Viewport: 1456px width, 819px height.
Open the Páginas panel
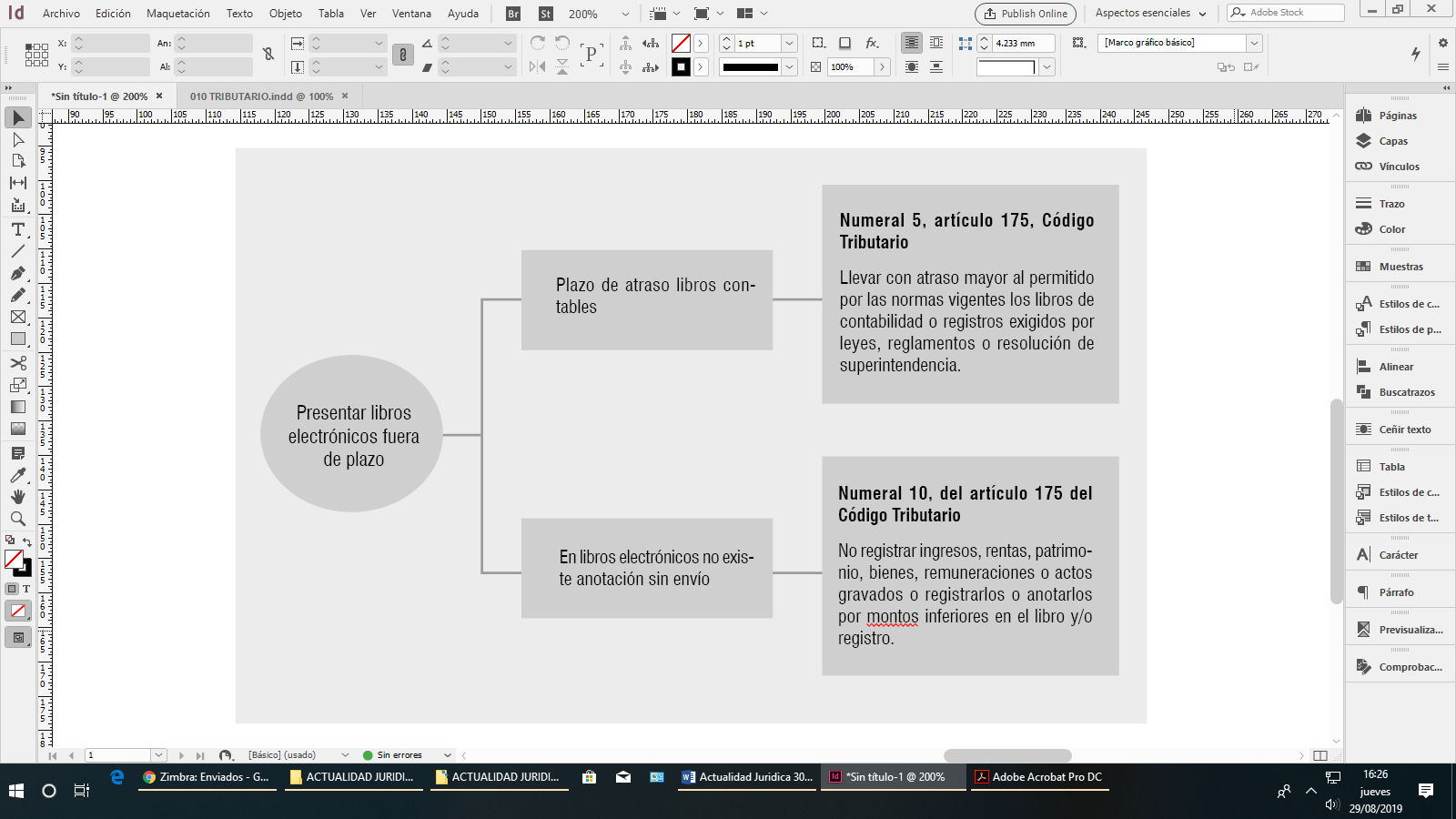(x=1399, y=116)
